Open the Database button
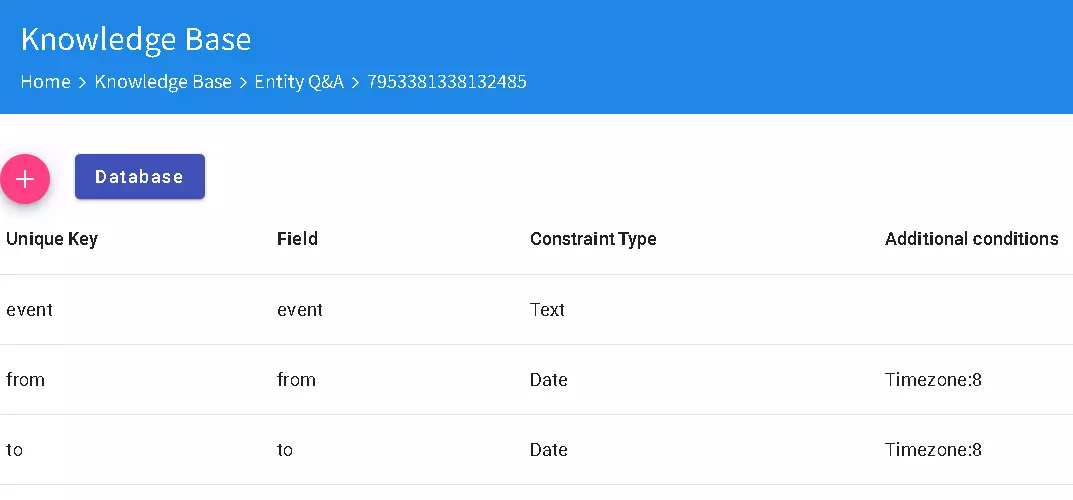1073x500 pixels. click(x=139, y=177)
